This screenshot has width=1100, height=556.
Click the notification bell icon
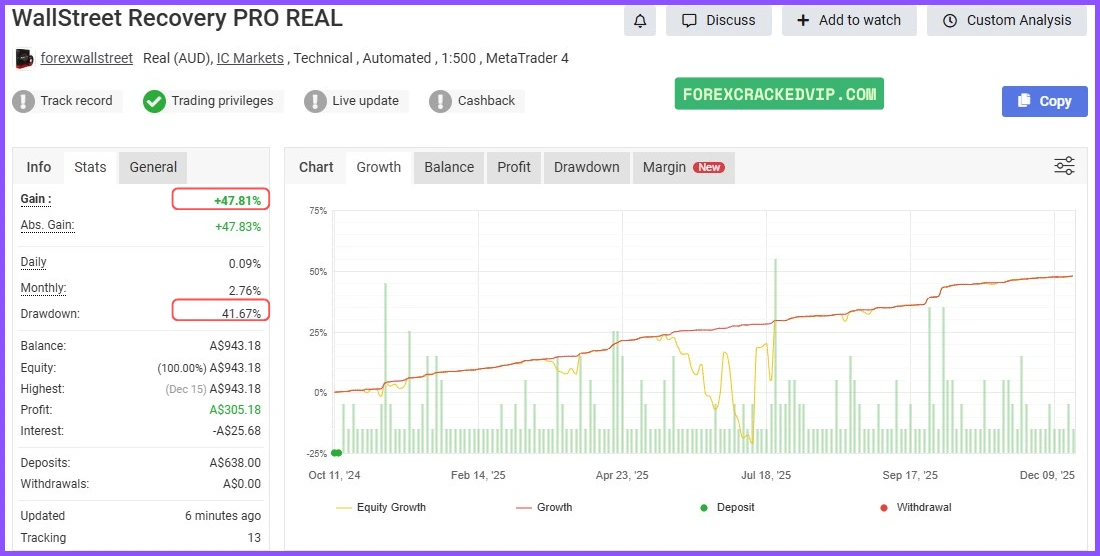(x=640, y=20)
